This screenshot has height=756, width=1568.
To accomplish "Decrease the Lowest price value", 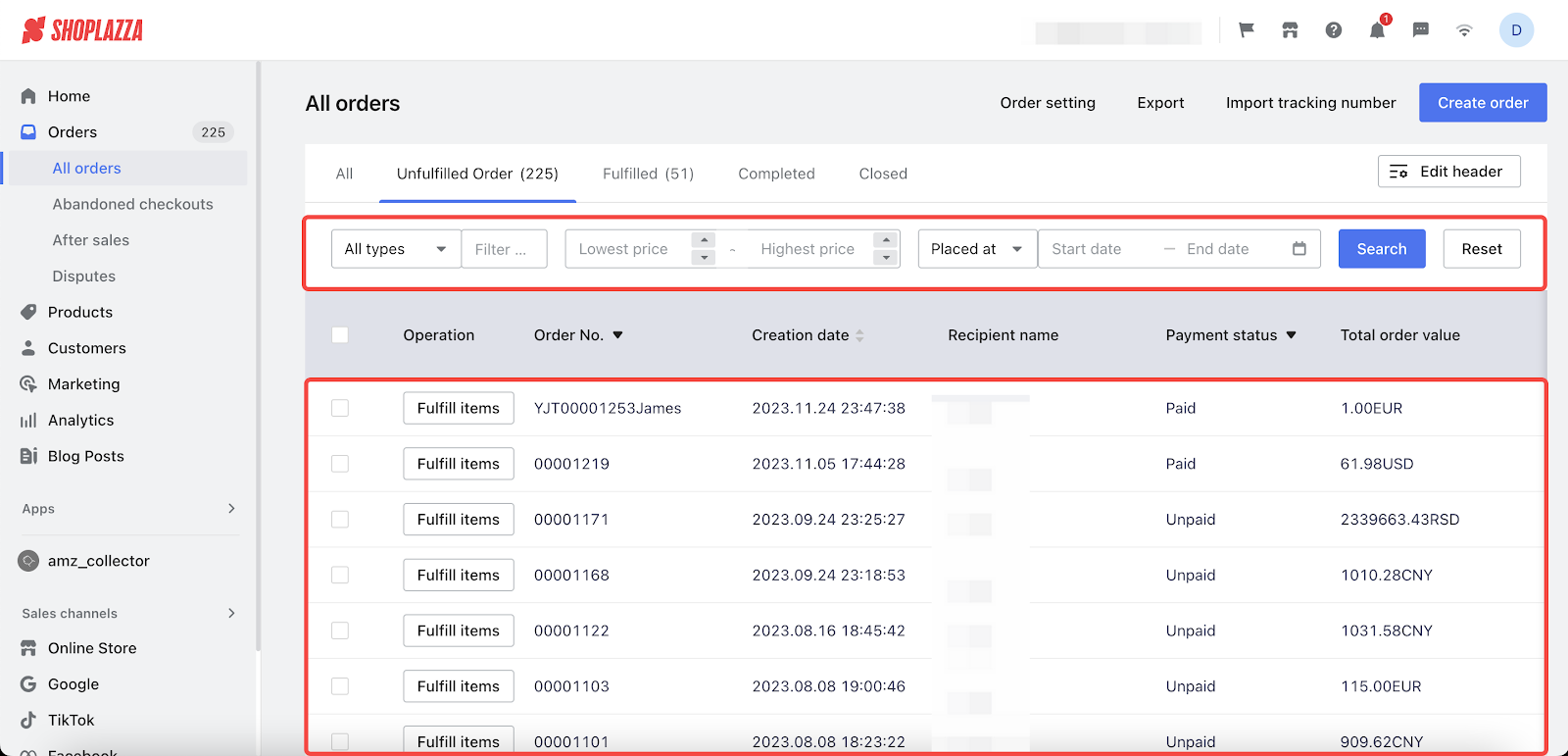I will click(704, 258).
